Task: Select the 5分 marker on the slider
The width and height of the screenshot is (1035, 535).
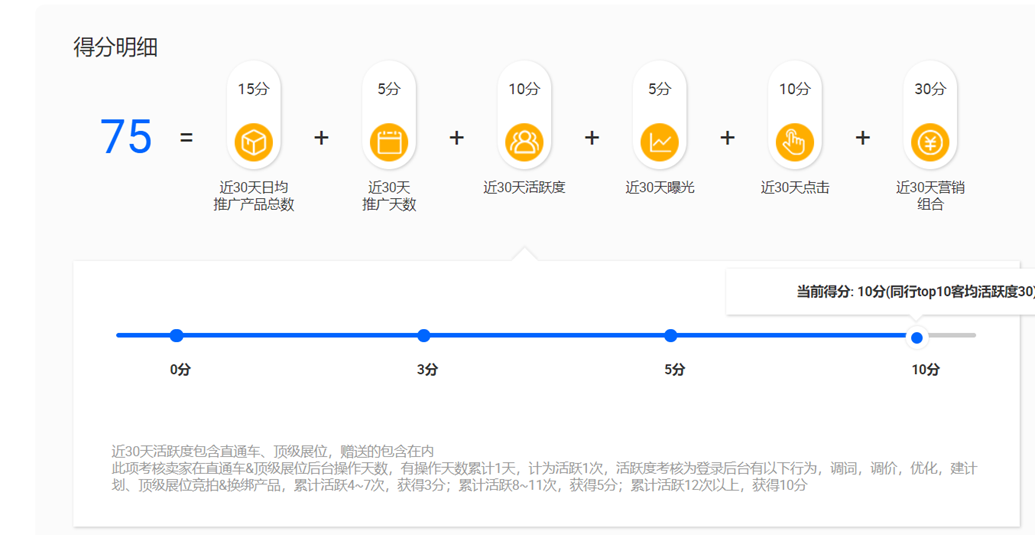Action: [x=671, y=335]
